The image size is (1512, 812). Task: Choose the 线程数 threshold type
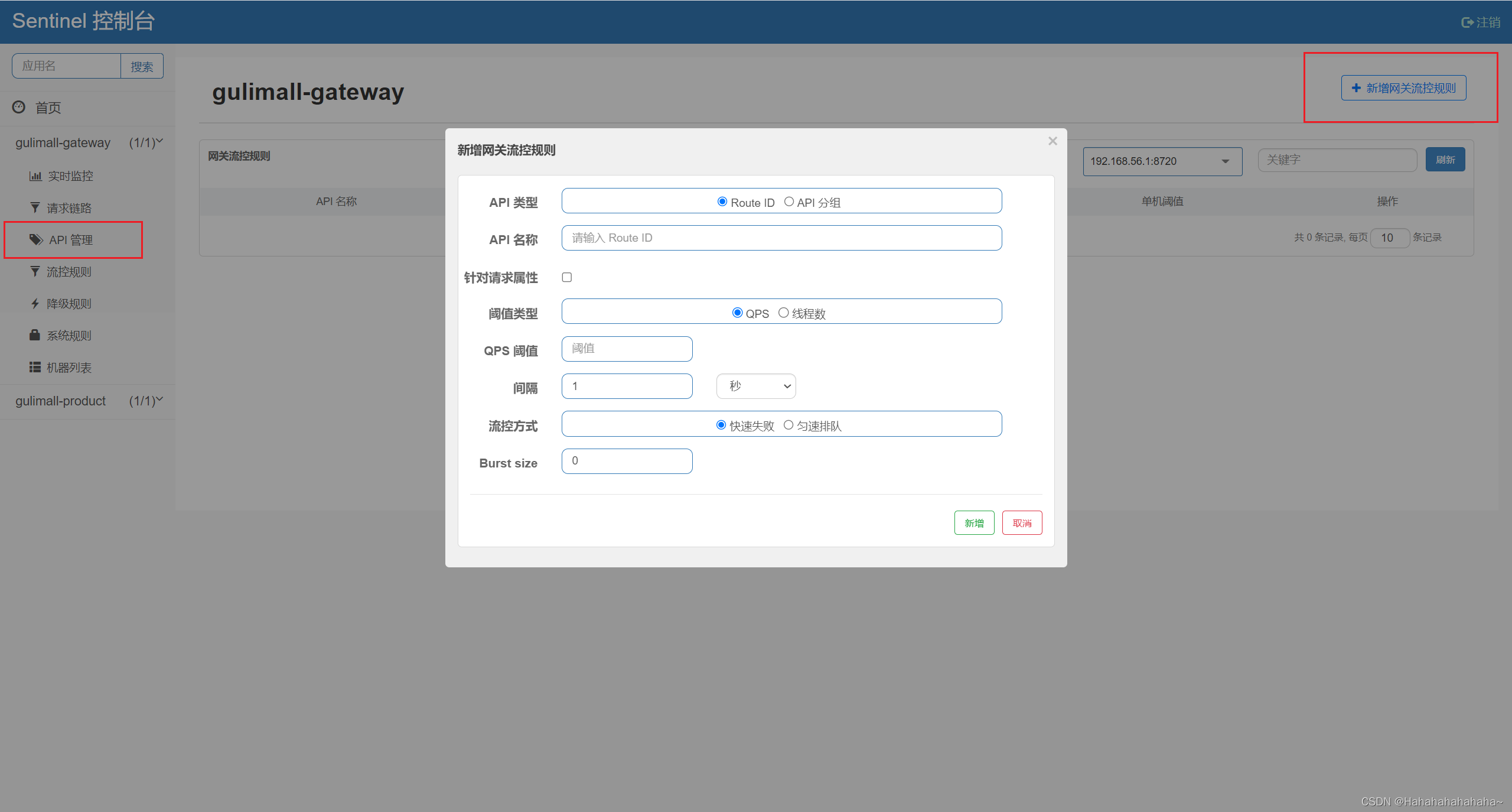point(783,313)
